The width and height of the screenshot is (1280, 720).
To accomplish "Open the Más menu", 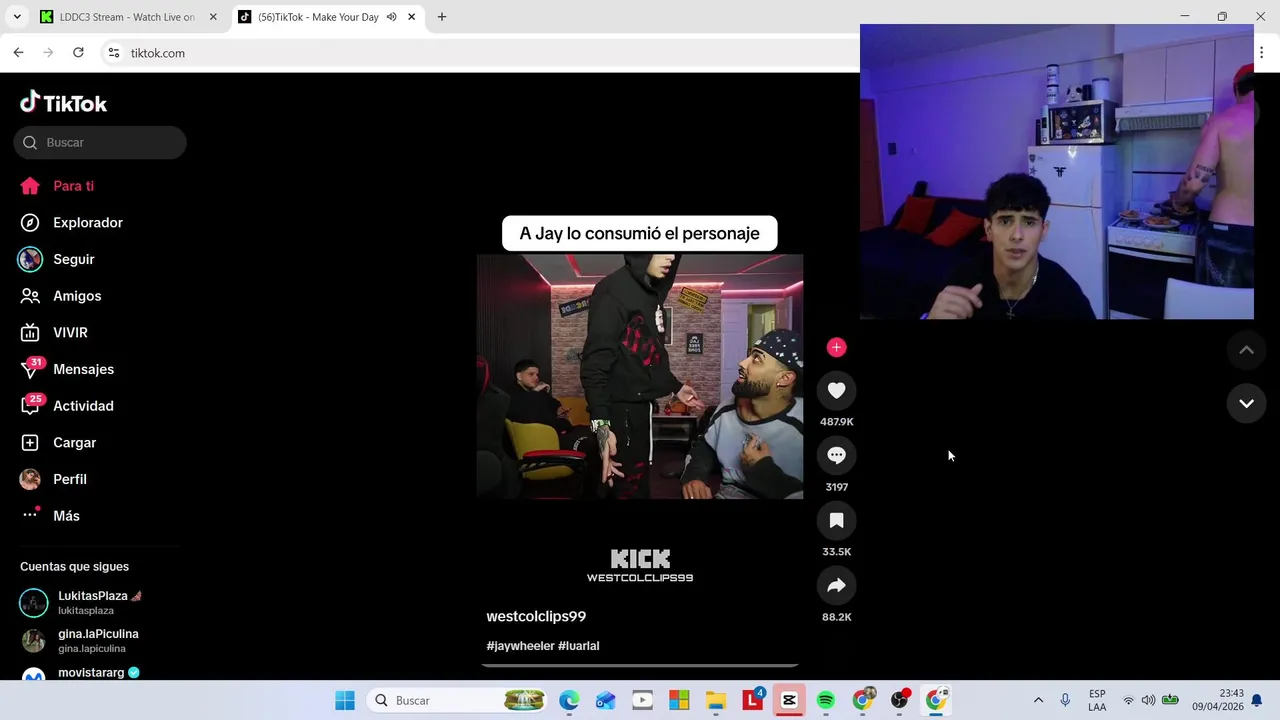I will point(50,516).
